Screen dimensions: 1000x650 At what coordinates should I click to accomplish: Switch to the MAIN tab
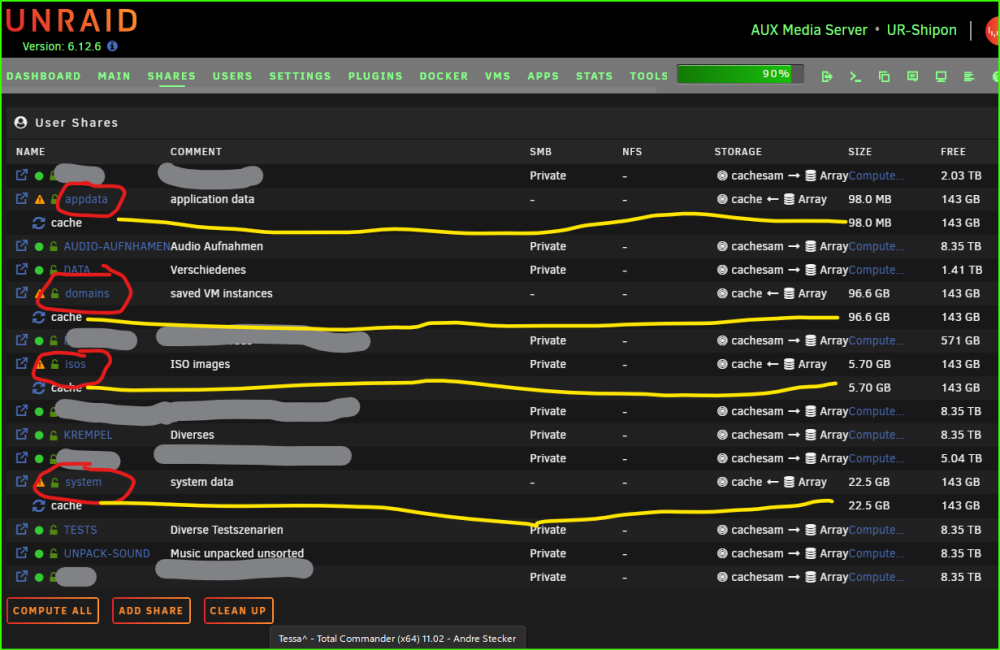(x=114, y=76)
